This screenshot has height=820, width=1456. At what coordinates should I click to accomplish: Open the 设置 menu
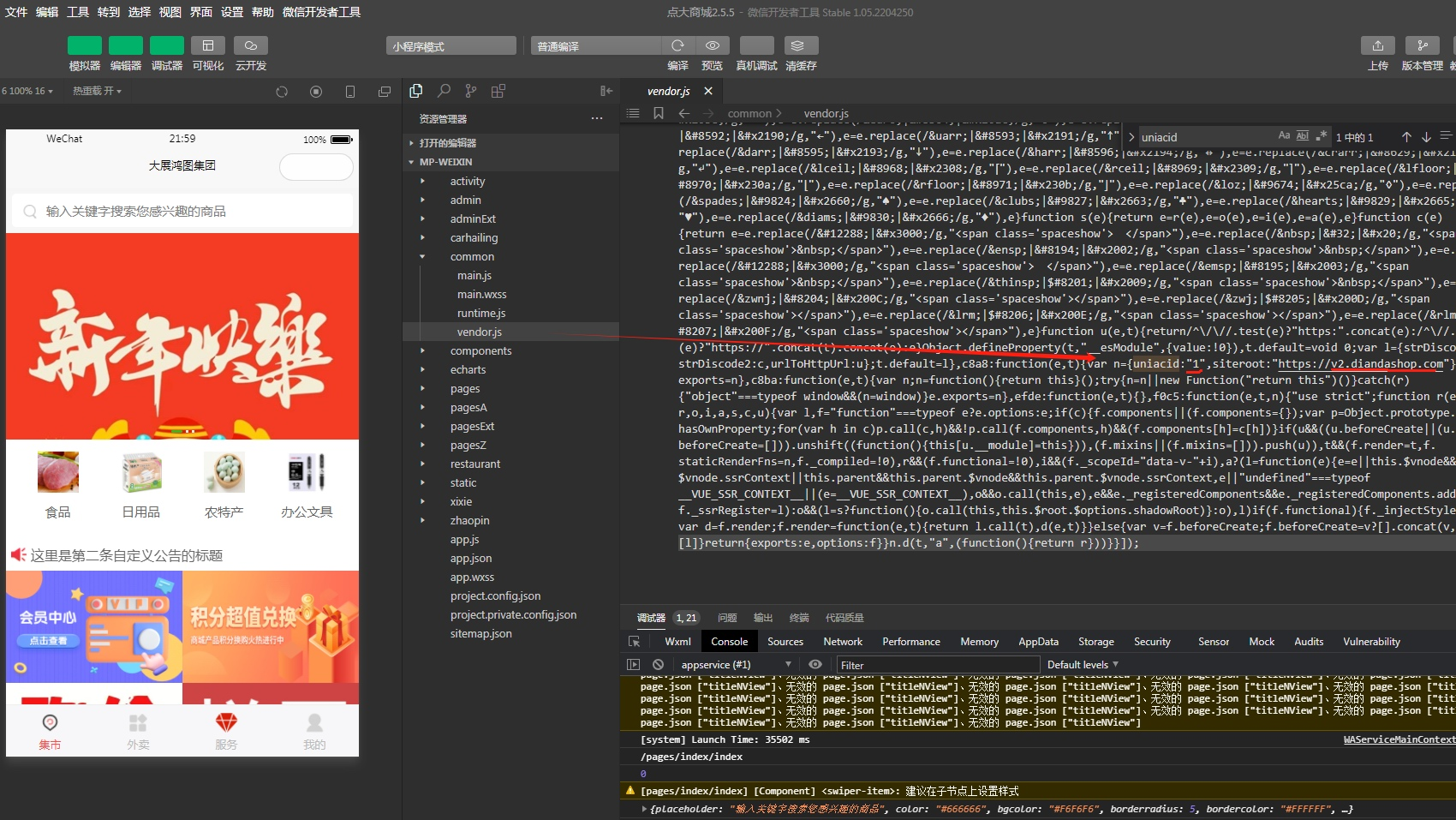pyautogui.click(x=232, y=12)
